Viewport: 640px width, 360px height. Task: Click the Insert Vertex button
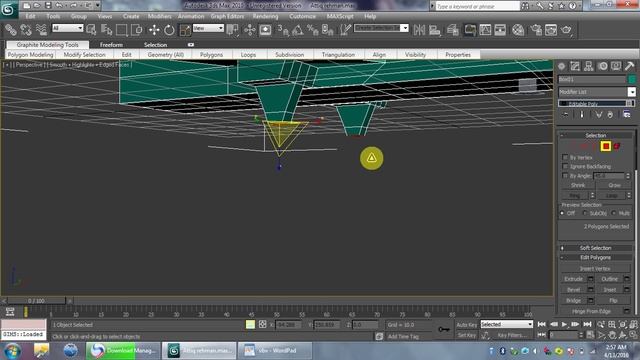point(595,269)
